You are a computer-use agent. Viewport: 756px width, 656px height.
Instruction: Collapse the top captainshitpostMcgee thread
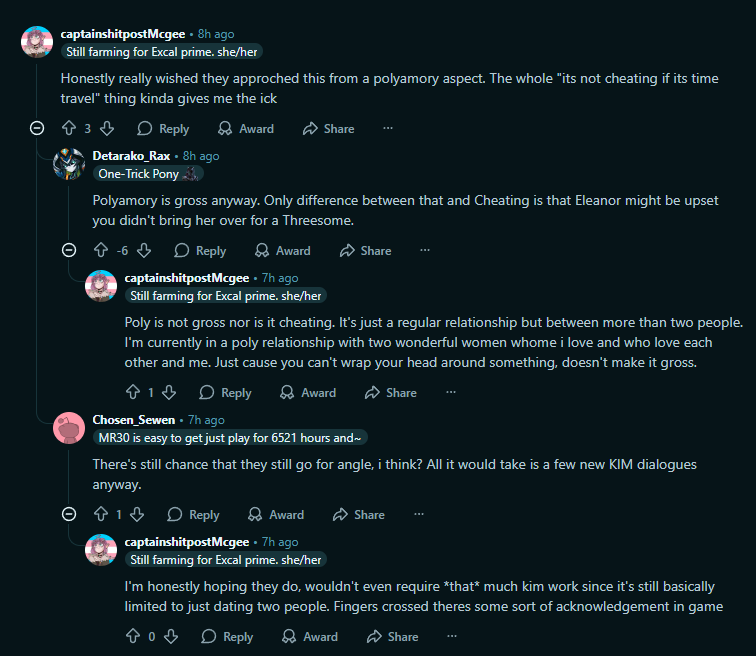(37, 128)
